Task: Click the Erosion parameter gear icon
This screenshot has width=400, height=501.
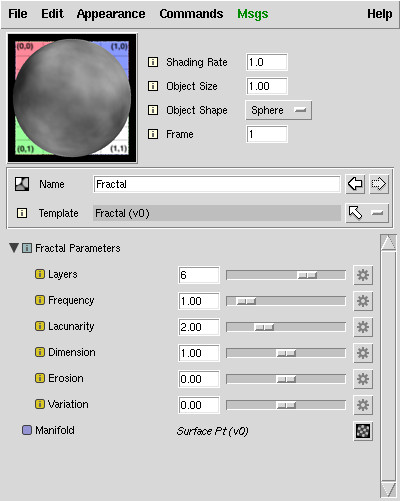Action: (x=363, y=379)
